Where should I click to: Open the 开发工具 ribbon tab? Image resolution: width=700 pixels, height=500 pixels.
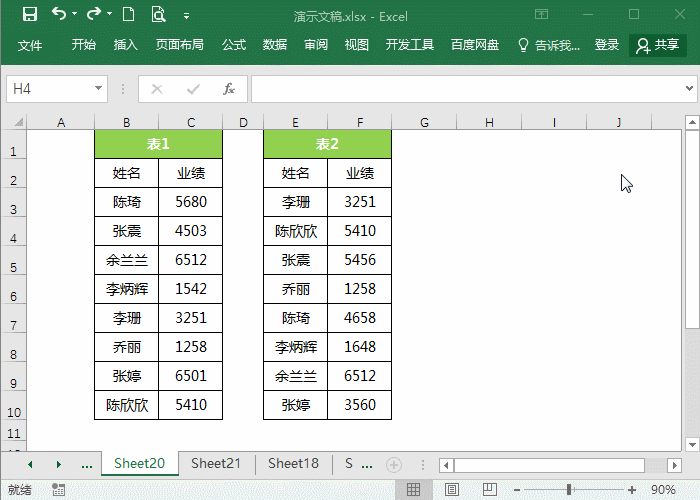[x=409, y=45]
